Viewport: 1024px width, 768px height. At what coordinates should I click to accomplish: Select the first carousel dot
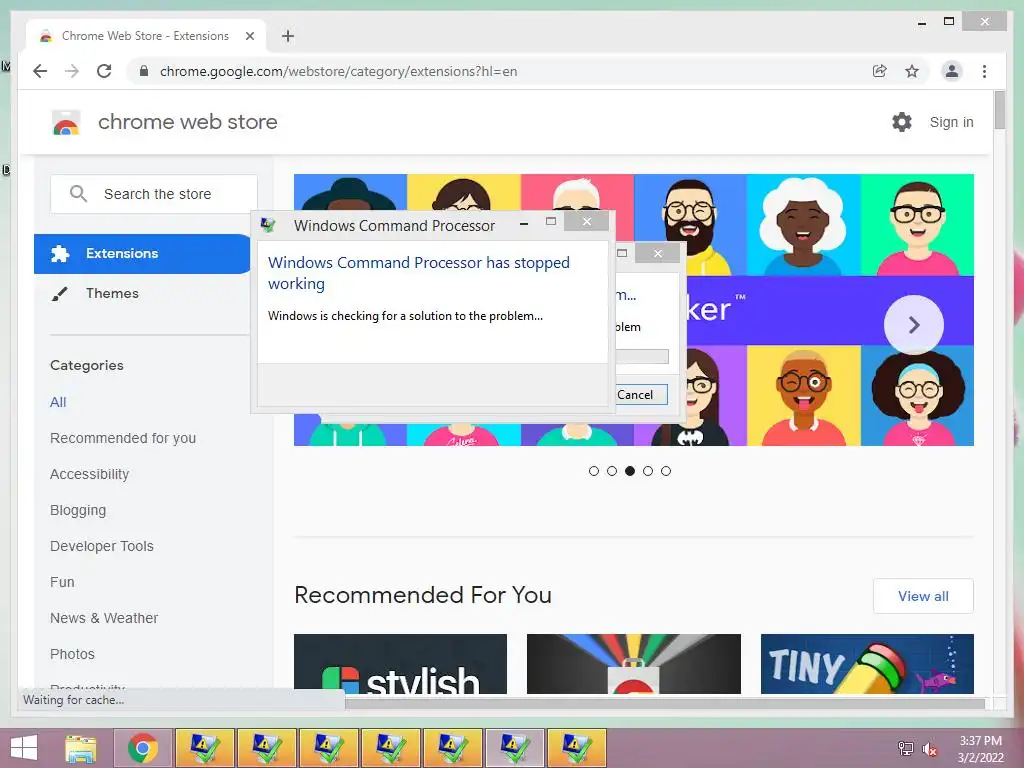pos(594,471)
